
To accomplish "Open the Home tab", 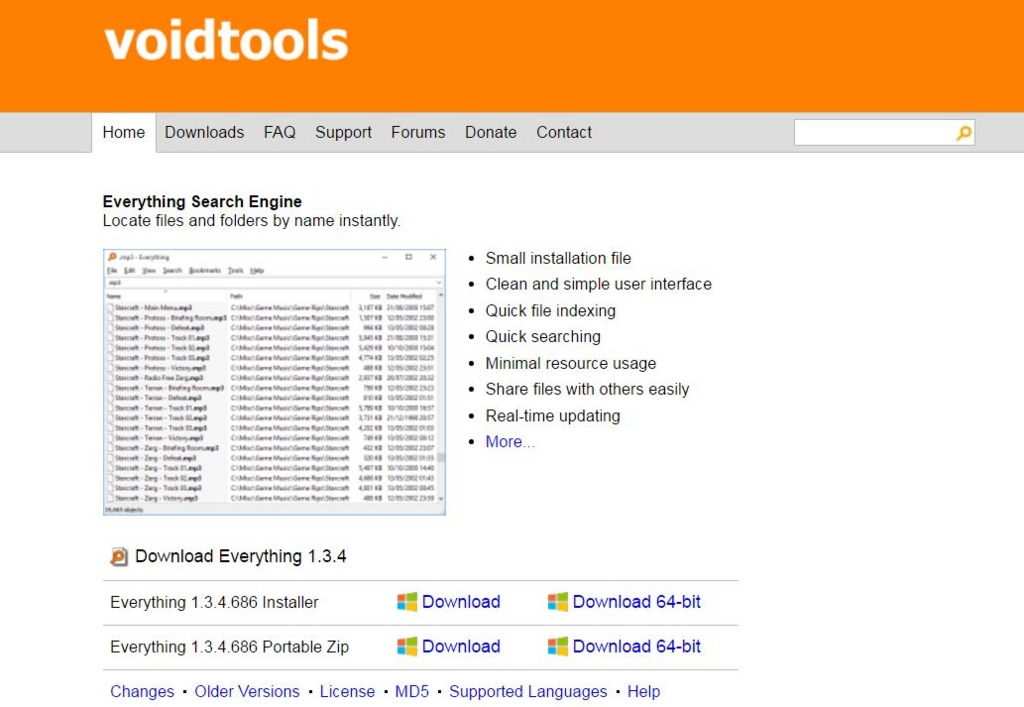I will [123, 133].
